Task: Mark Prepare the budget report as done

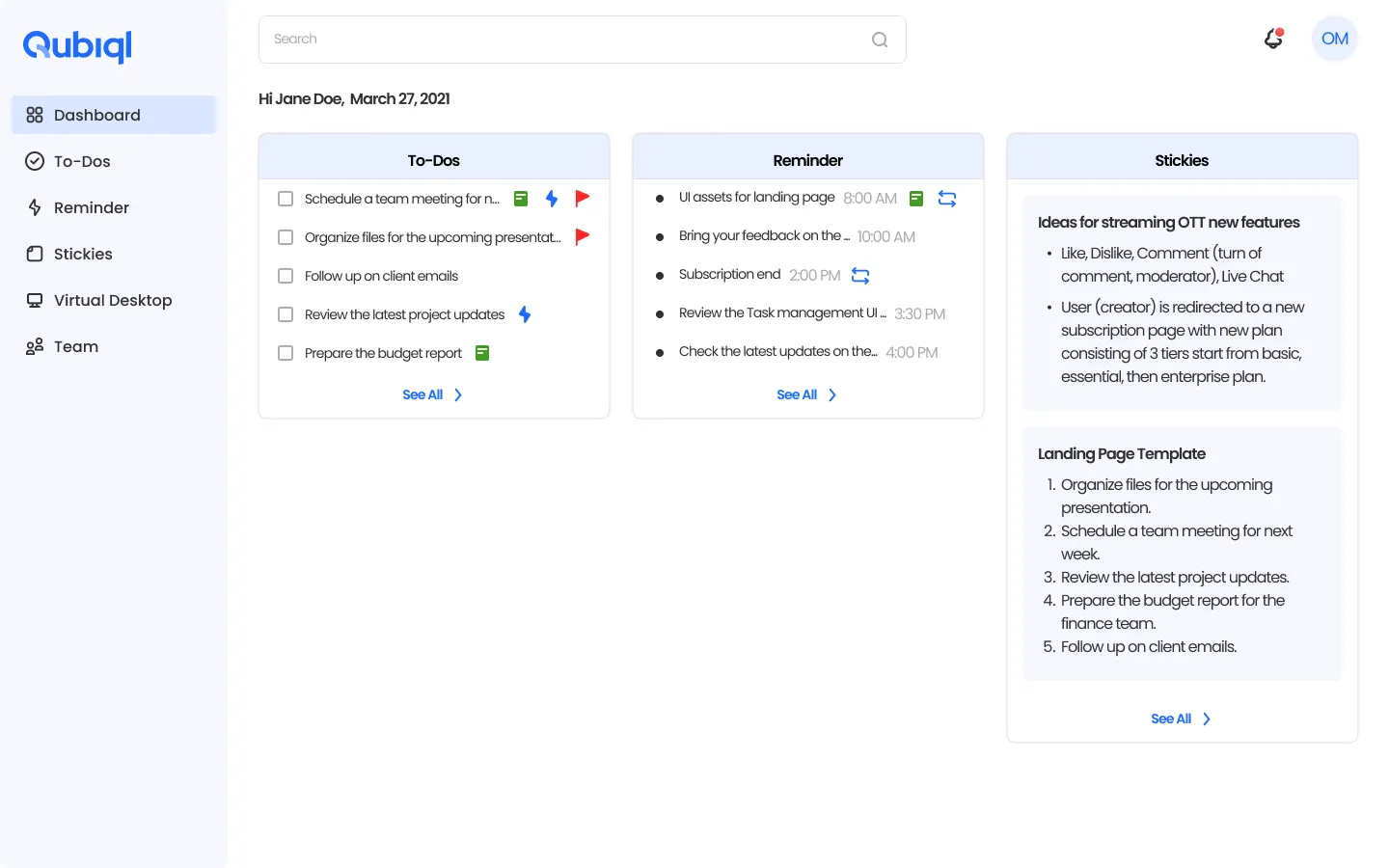Action: point(286,353)
